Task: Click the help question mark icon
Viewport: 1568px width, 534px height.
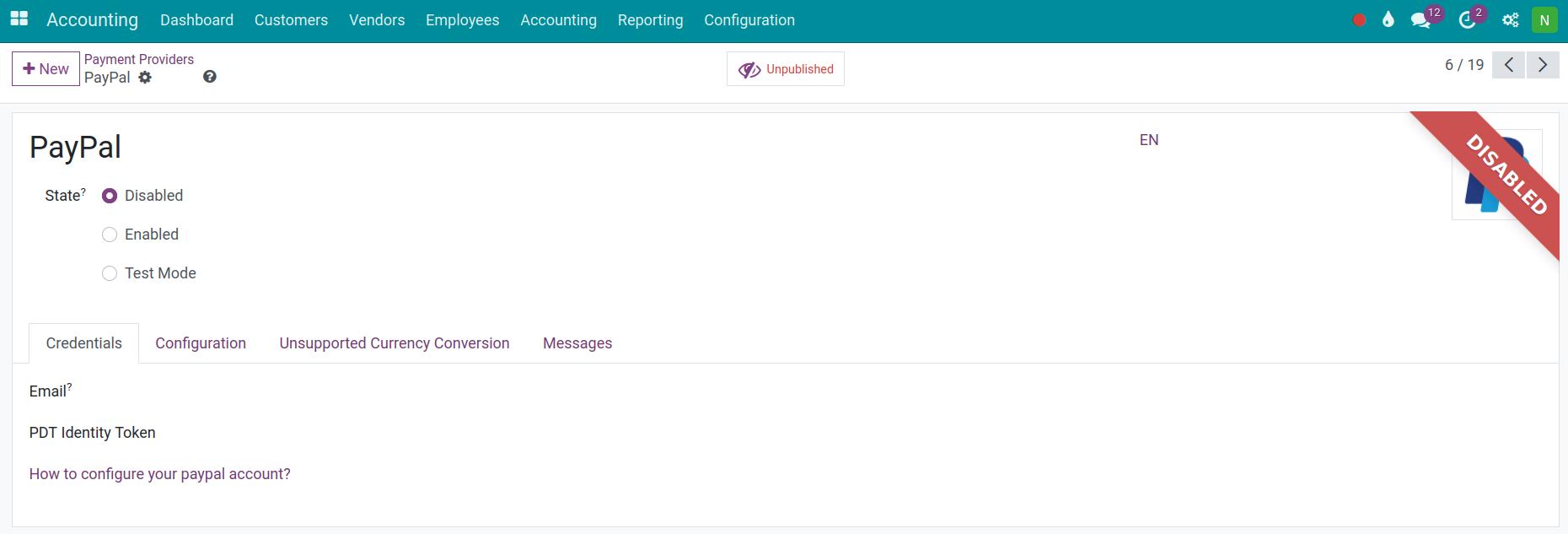Action: (210, 77)
